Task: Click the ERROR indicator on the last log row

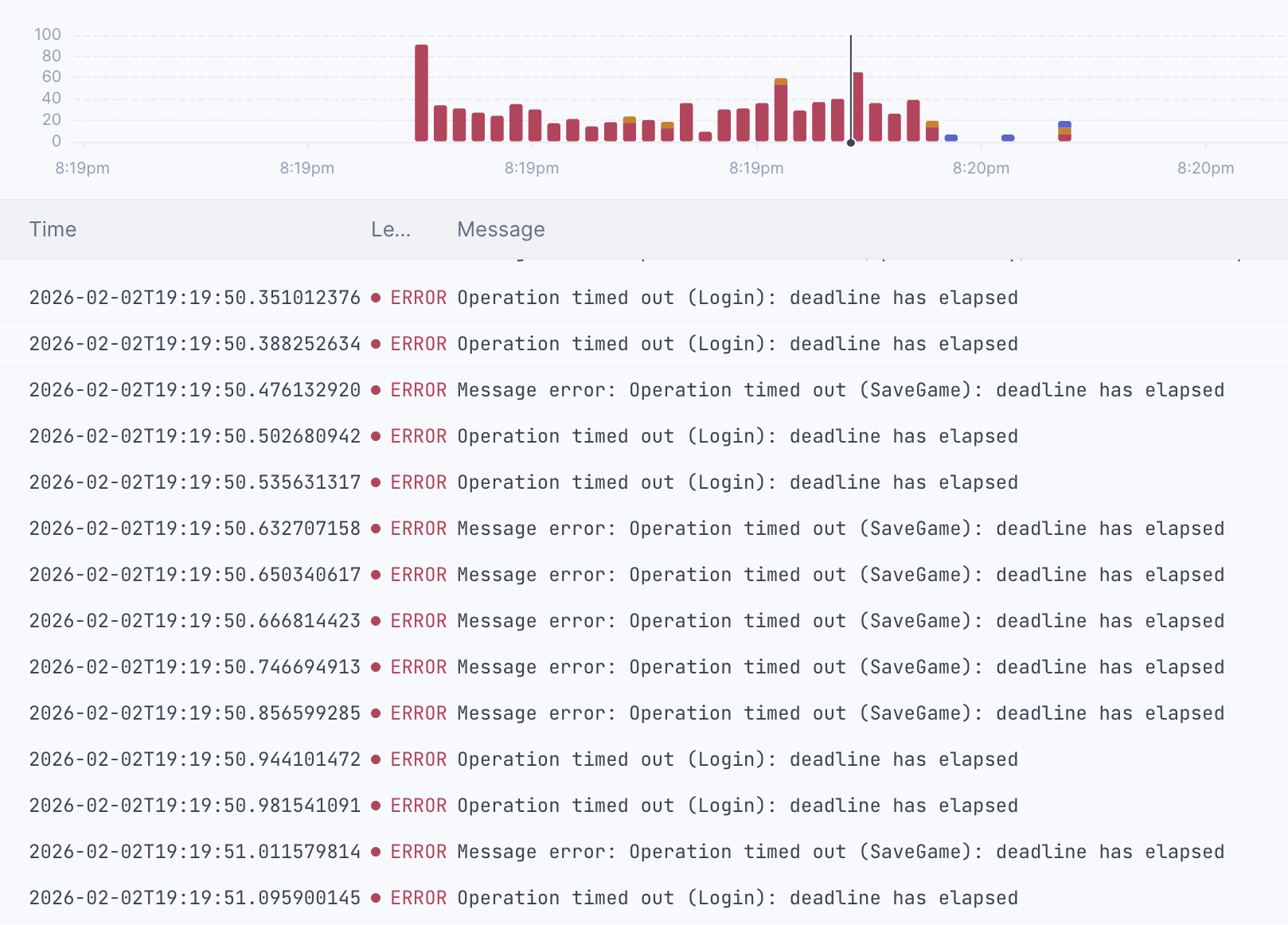Action: coord(376,898)
